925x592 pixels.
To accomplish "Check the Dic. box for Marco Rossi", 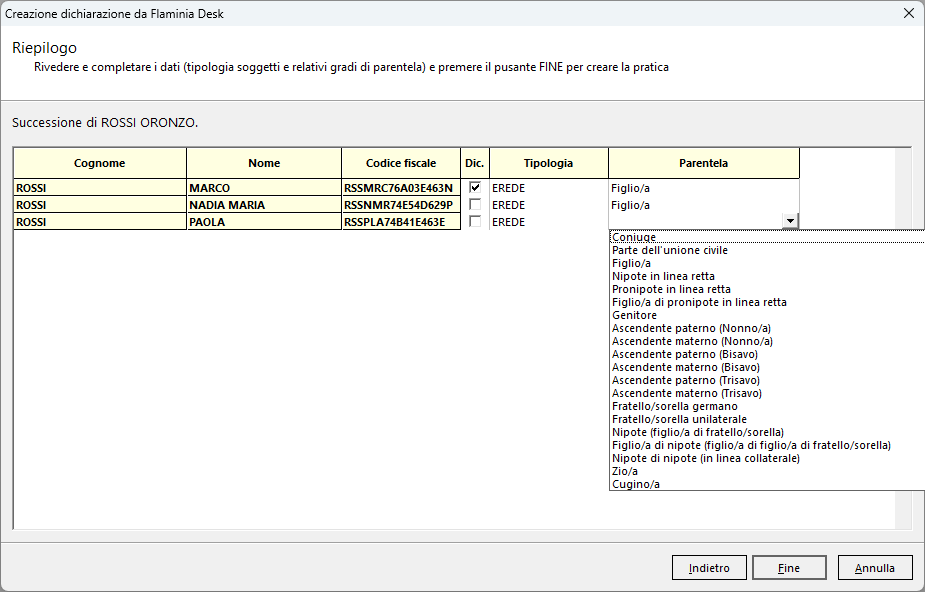I will pos(475,188).
